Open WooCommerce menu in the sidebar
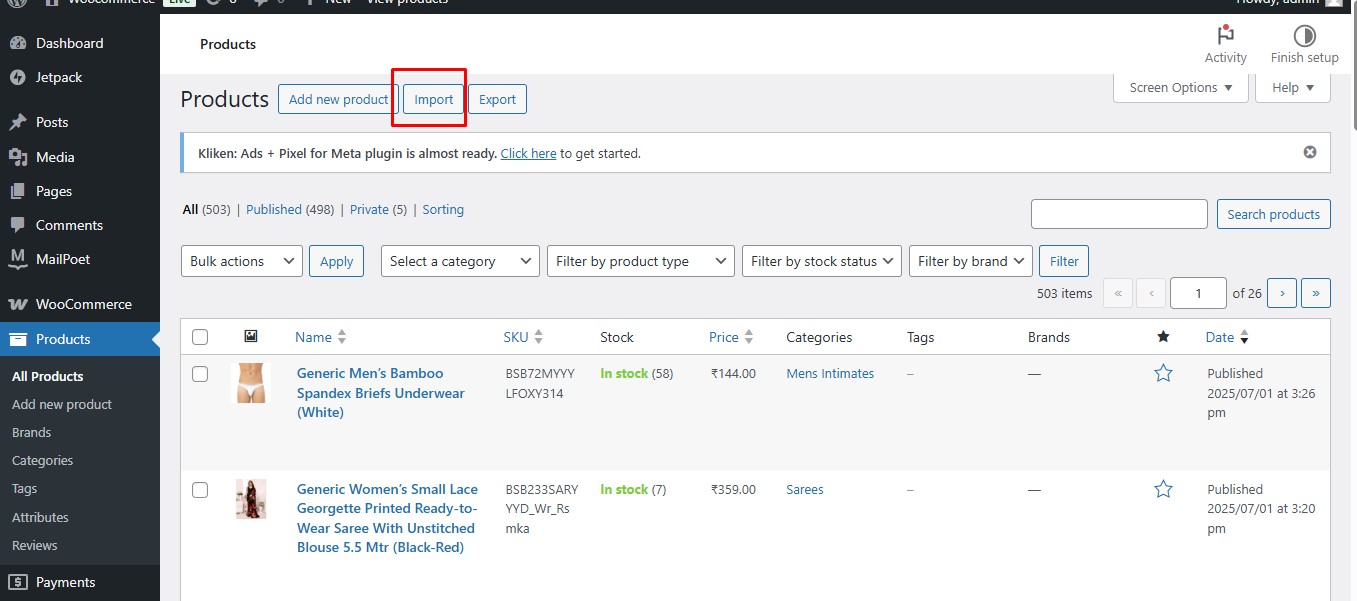The width and height of the screenshot is (1357, 601). click(83, 304)
